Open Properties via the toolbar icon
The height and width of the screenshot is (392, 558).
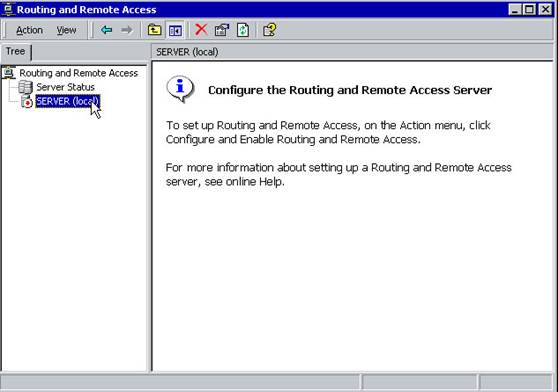pos(222,30)
